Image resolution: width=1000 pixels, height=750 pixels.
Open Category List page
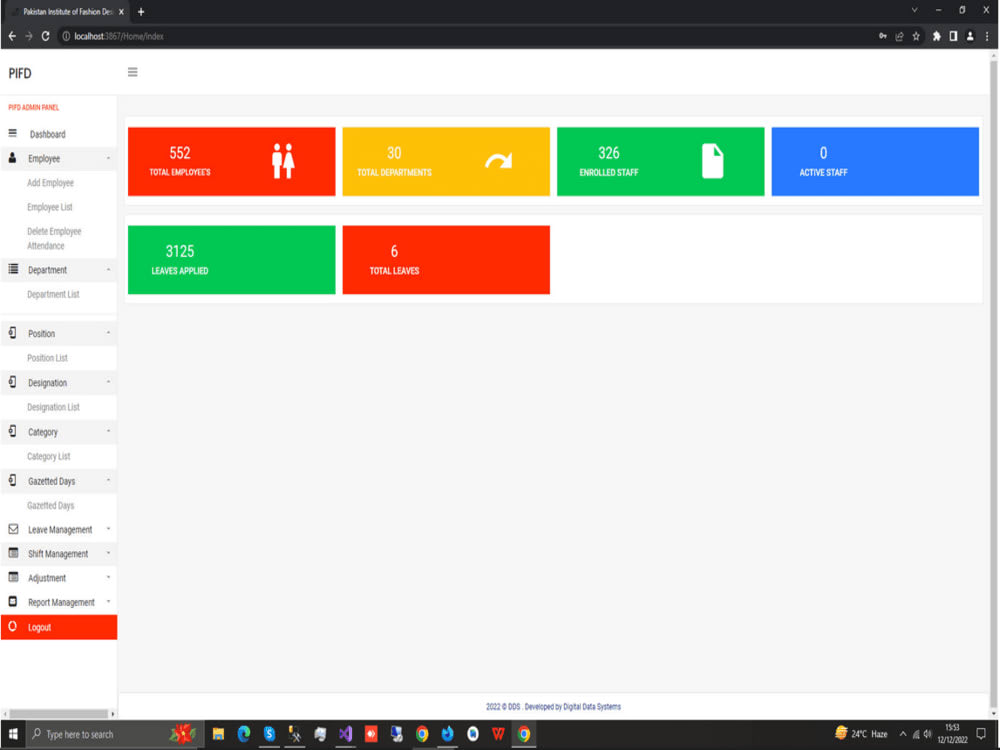click(48, 457)
